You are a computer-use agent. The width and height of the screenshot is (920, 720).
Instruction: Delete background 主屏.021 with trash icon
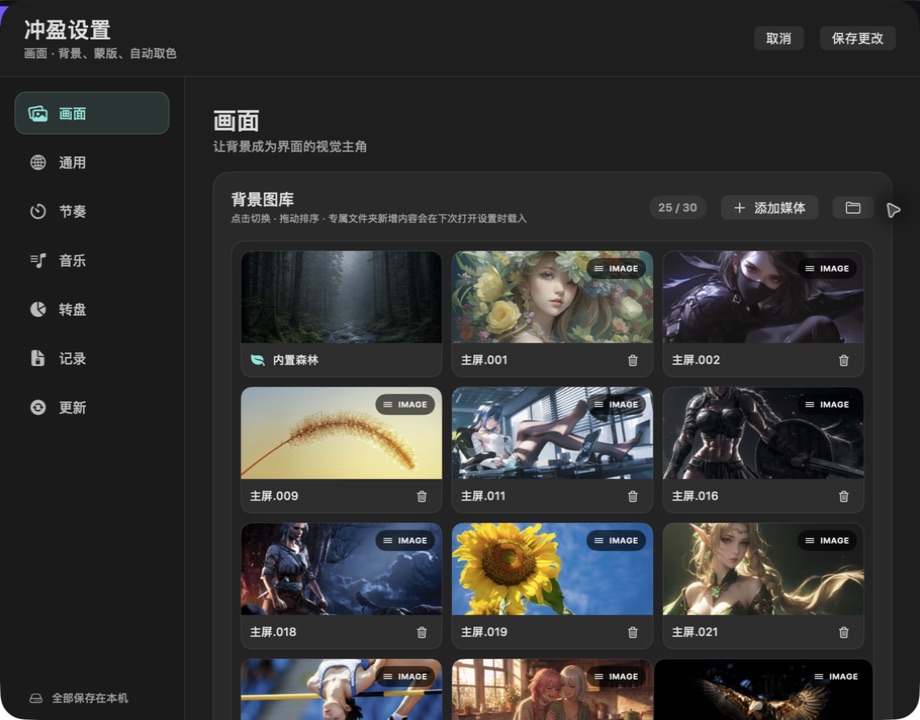pyautogui.click(x=844, y=633)
